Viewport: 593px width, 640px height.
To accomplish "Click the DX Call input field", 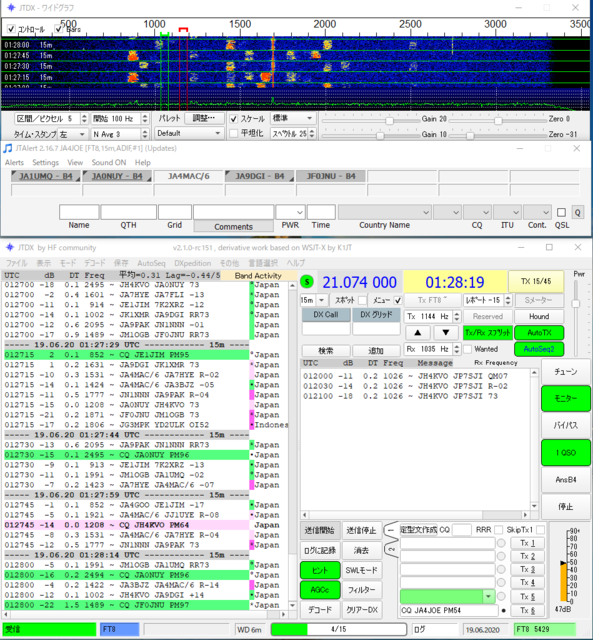I will pos(326,329).
